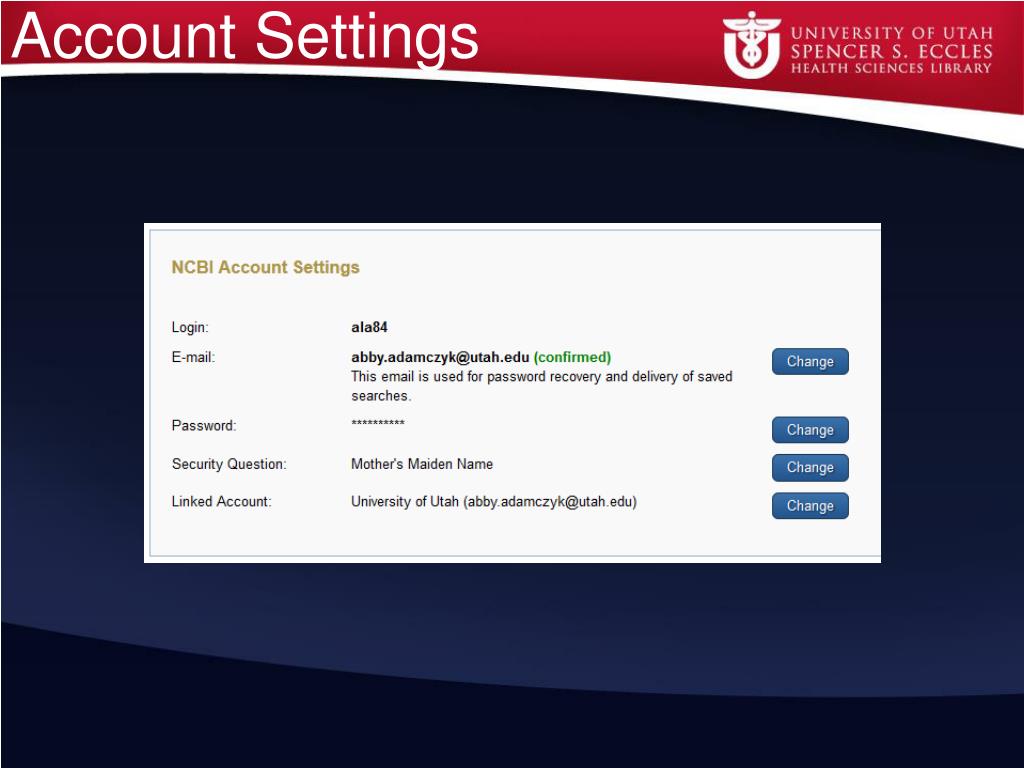Click the Change button for E-mail
The image size is (1024, 768).
810,361
